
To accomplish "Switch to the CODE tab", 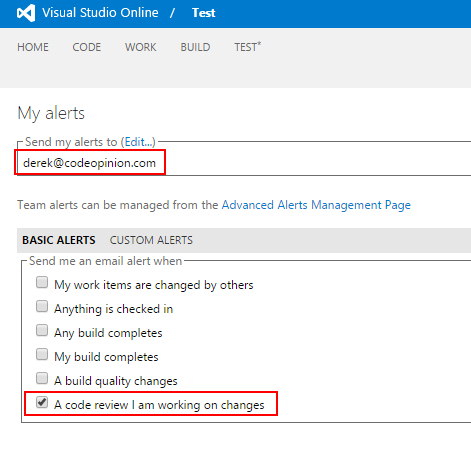I will tap(87, 47).
